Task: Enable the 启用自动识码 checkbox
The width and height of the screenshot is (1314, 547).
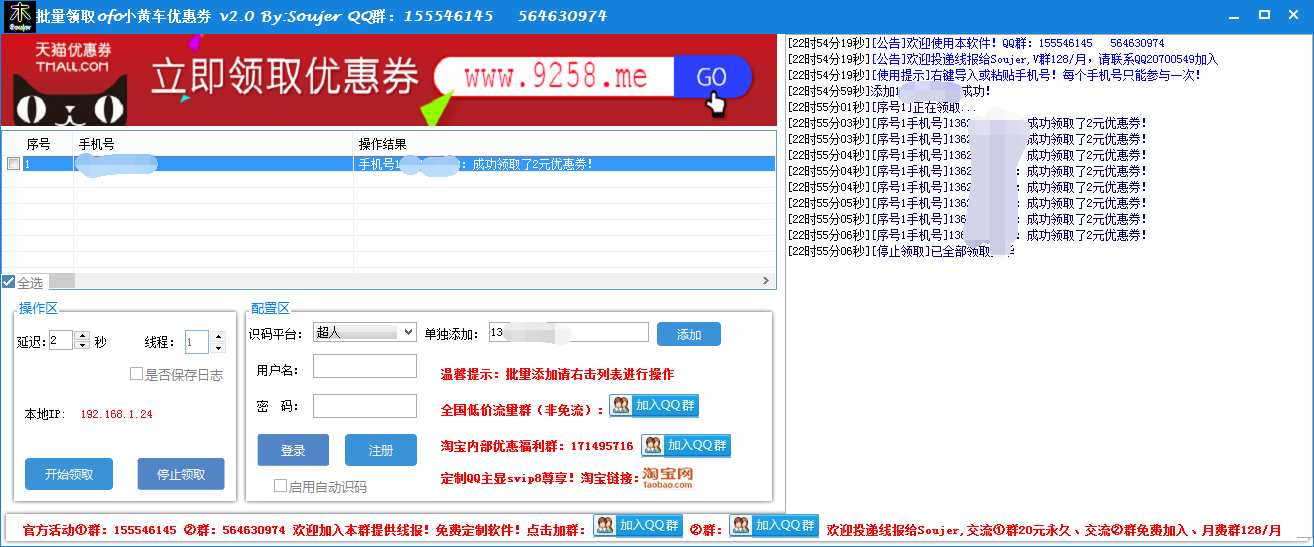Action: pyautogui.click(x=280, y=487)
